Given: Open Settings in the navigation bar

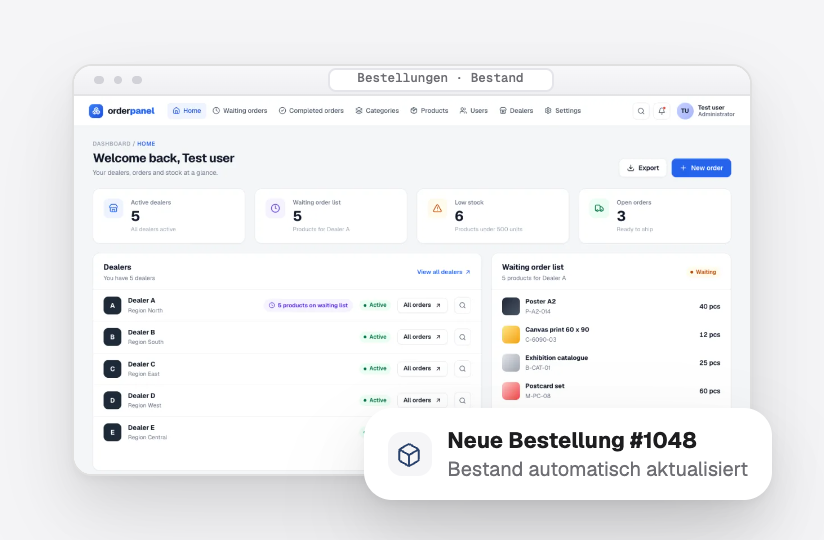Looking at the screenshot, I should 563,111.
